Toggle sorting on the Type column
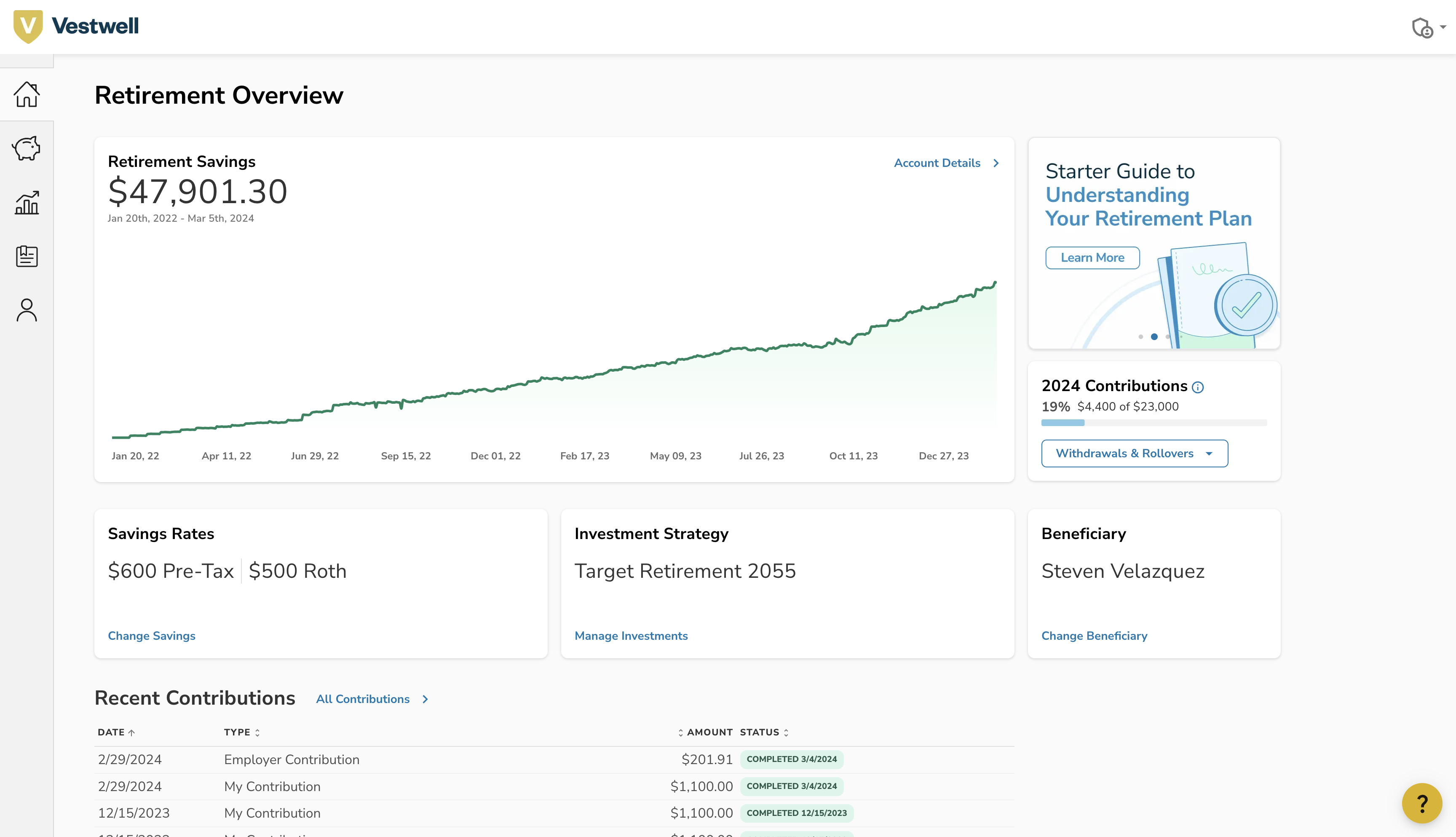 pyautogui.click(x=257, y=732)
